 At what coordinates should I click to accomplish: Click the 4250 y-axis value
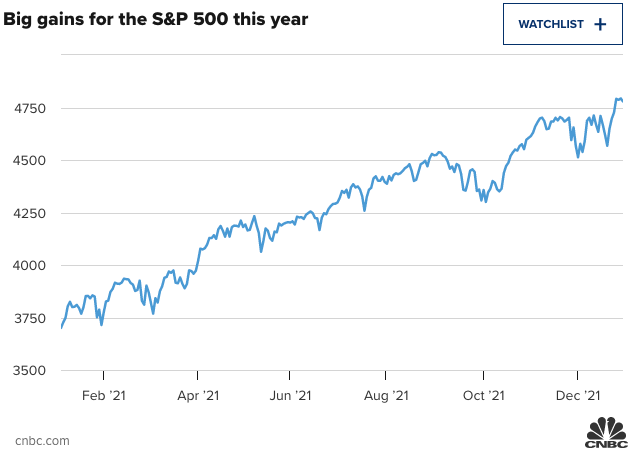(20, 213)
